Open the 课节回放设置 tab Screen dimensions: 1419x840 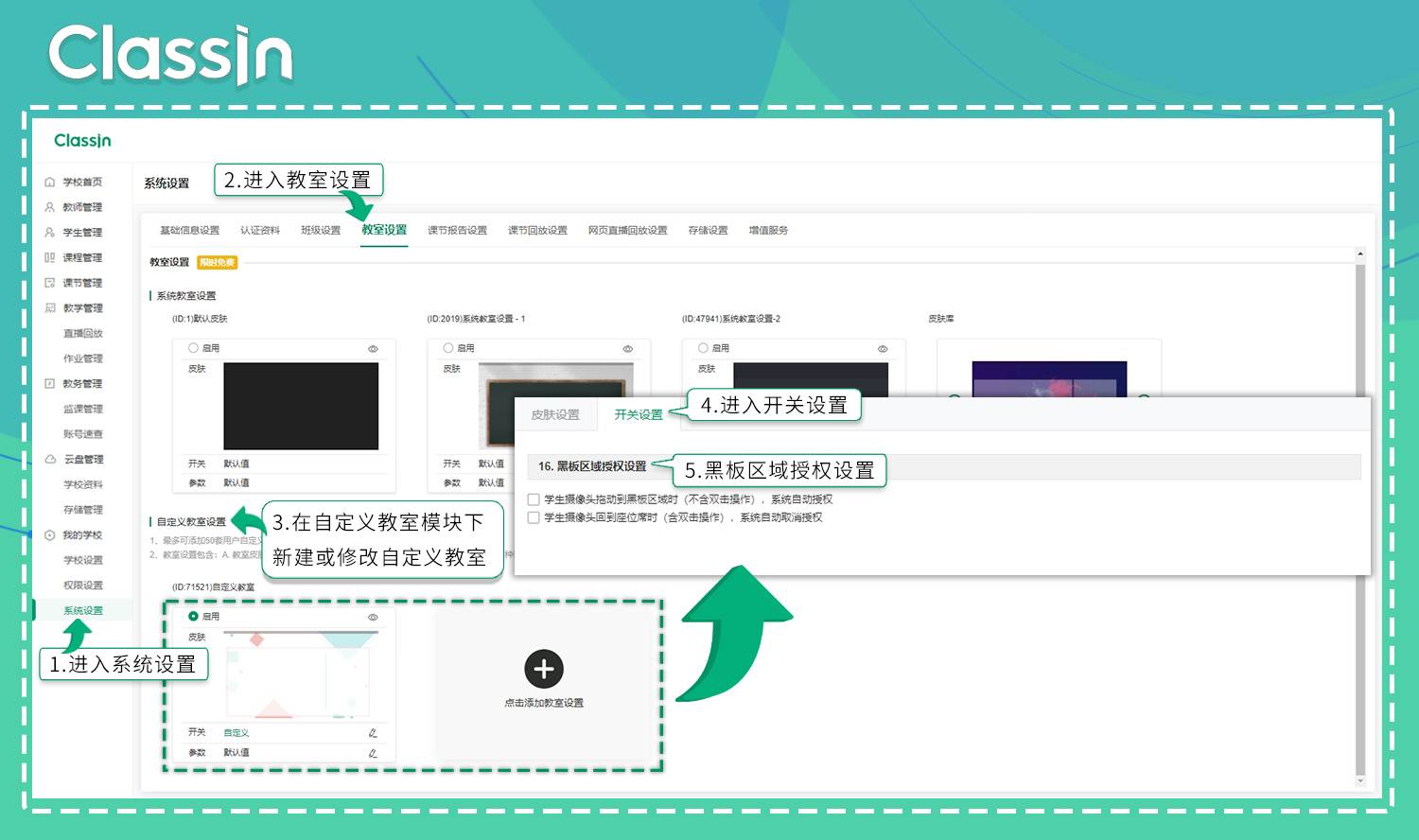[x=537, y=230]
